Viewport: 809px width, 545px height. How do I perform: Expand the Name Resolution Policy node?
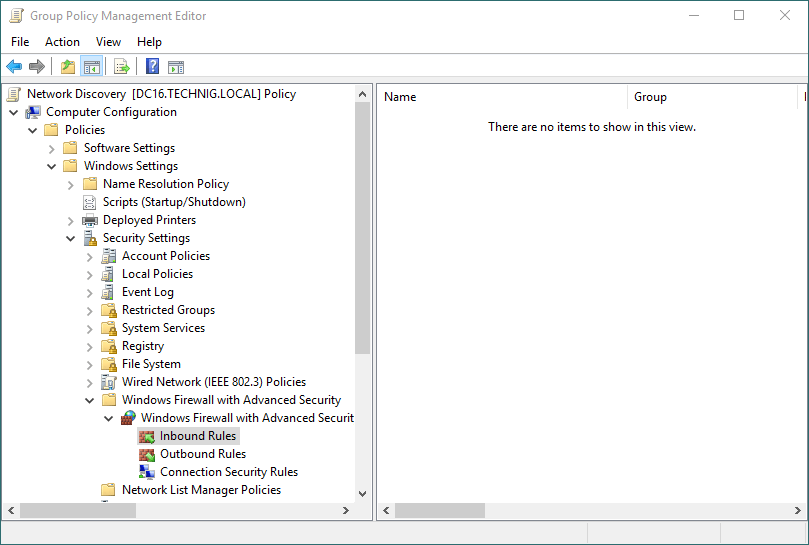[71, 185]
